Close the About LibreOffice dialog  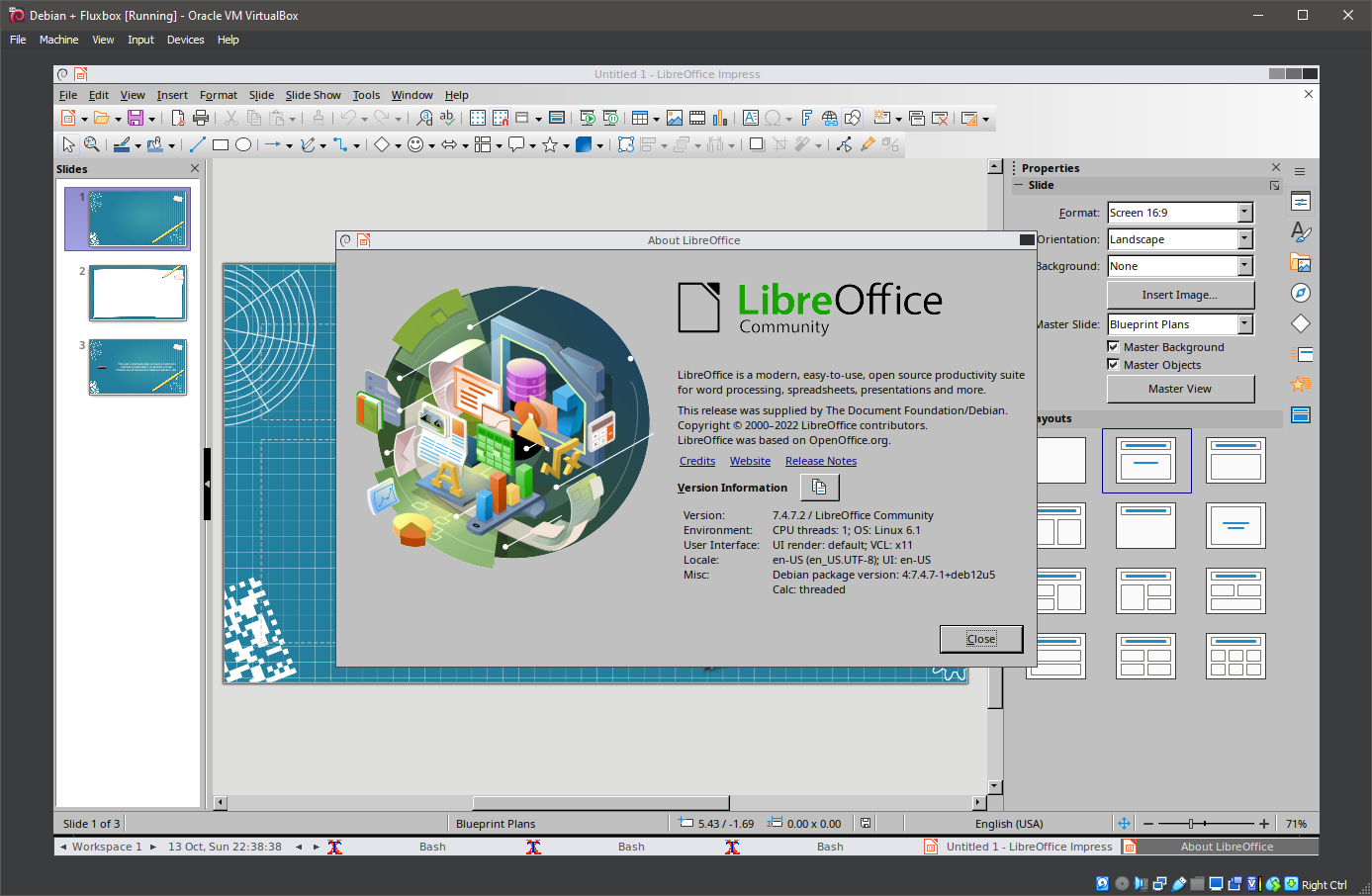[980, 639]
